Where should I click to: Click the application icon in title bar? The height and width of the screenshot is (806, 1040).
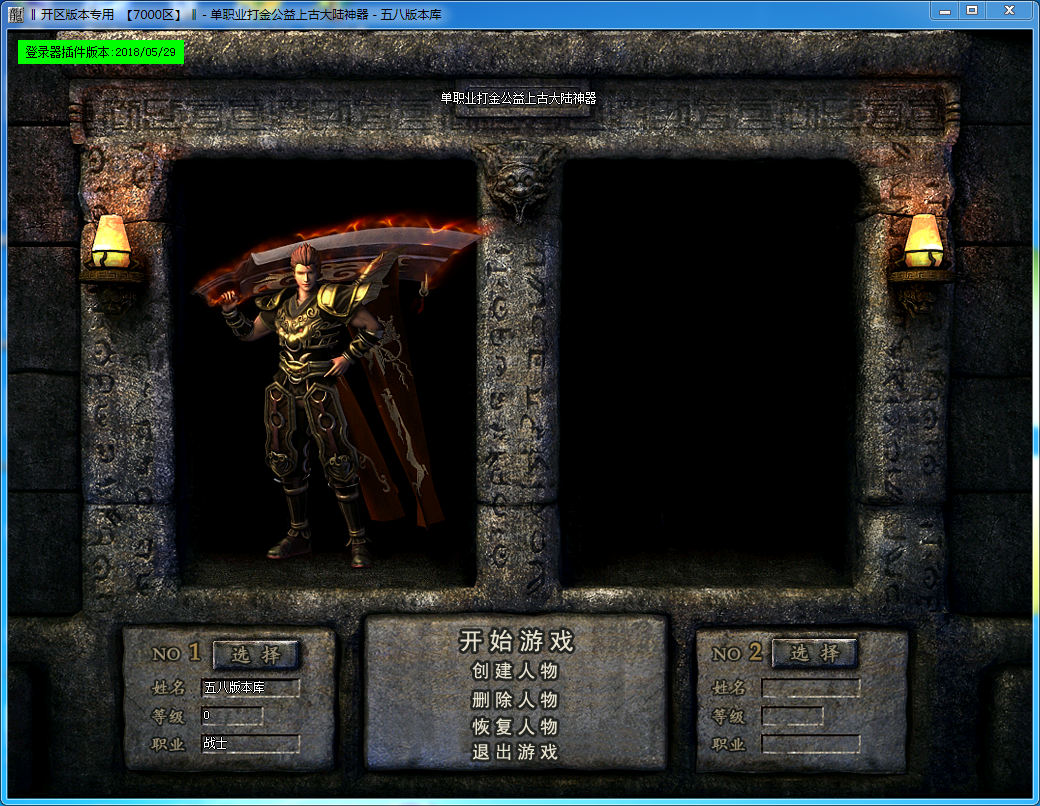tap(16, 15)
